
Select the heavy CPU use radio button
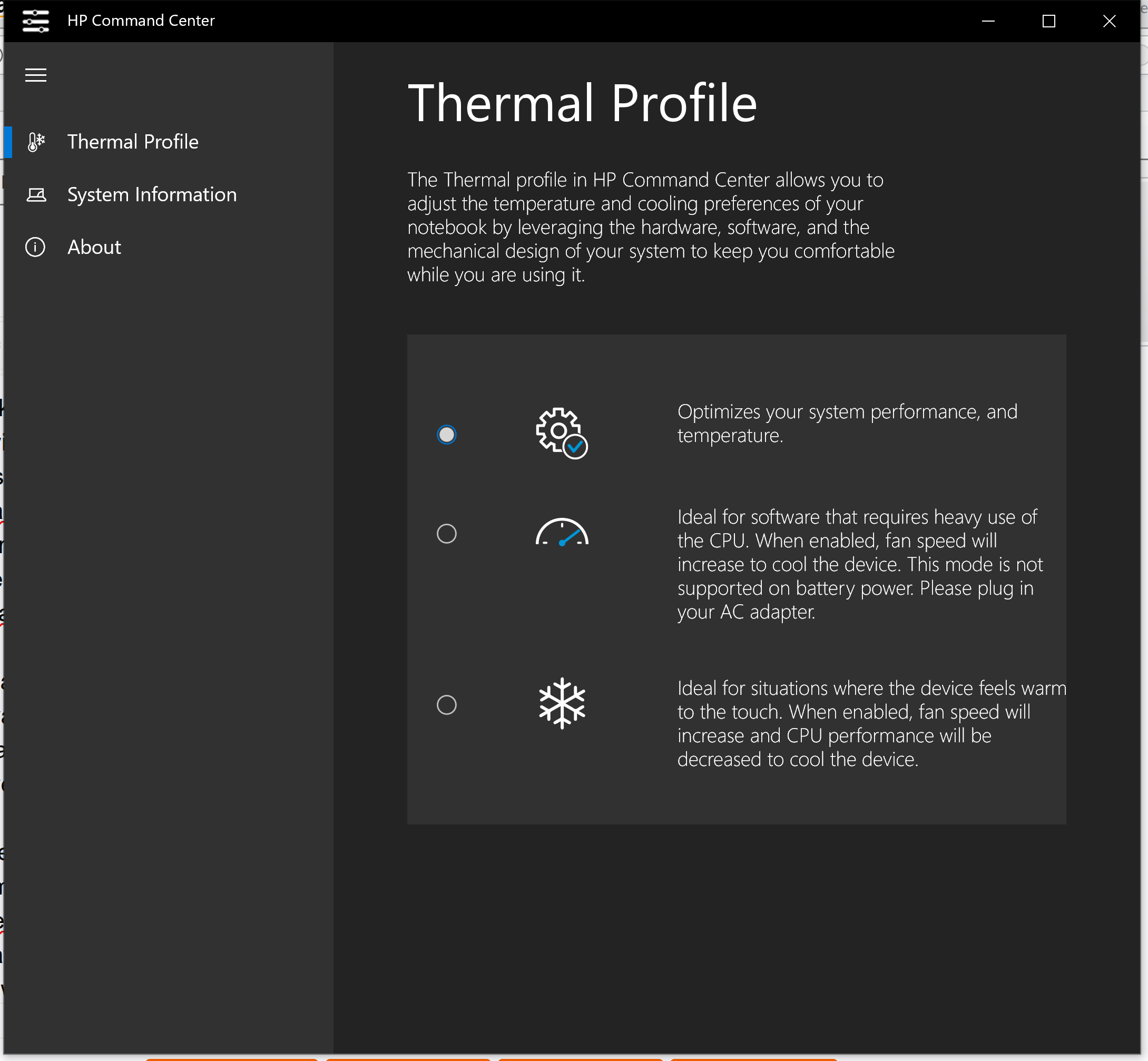[446, 534]
